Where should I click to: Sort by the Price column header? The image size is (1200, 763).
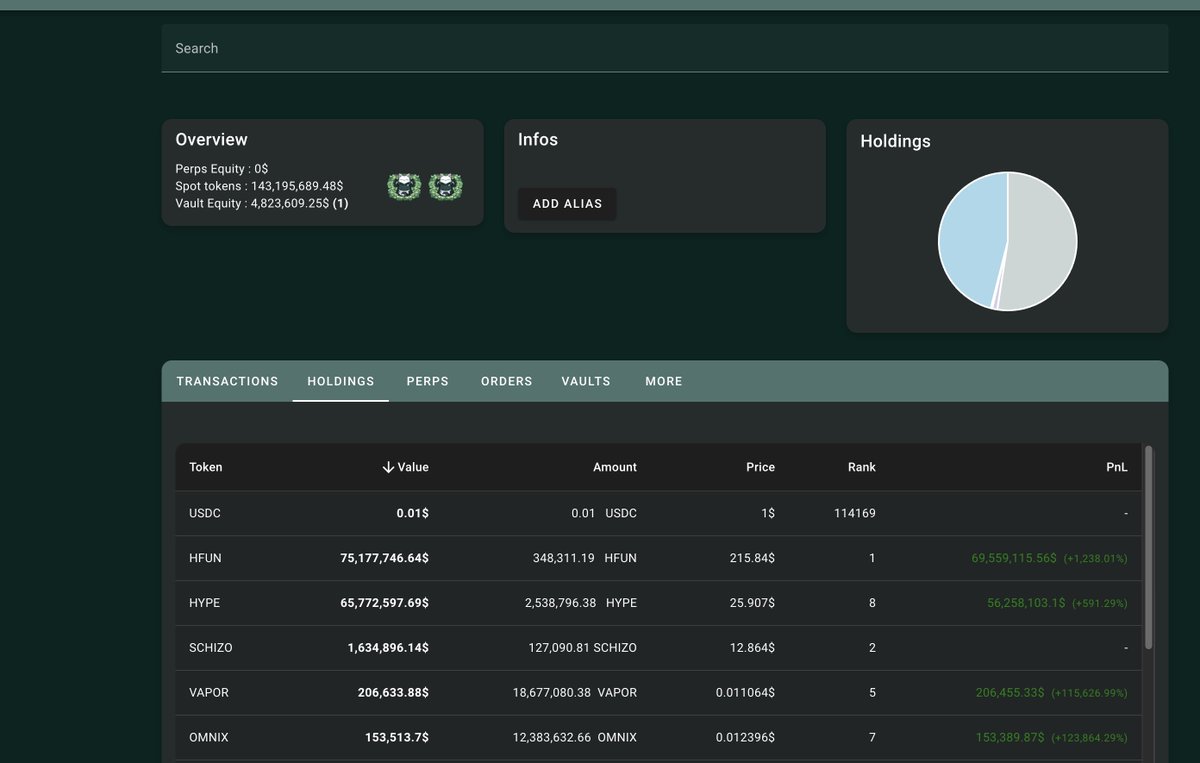[x=760, y=467]
